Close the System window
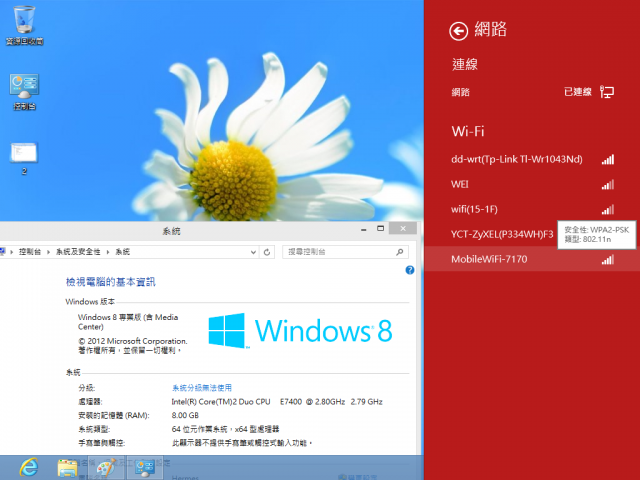640x480 pixels. click(x=403, y=229)
